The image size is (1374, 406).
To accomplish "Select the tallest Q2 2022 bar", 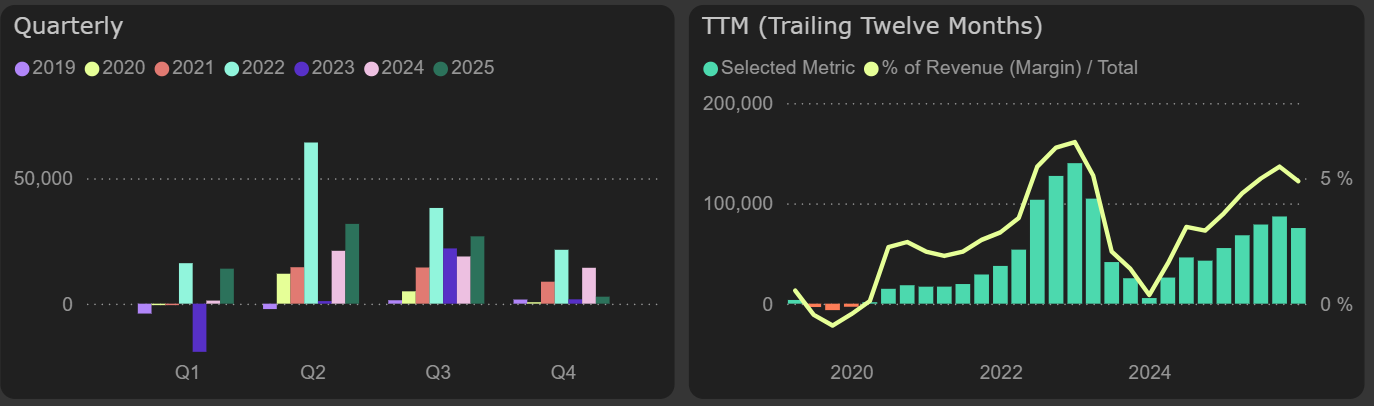I will [x=311, y=222].
